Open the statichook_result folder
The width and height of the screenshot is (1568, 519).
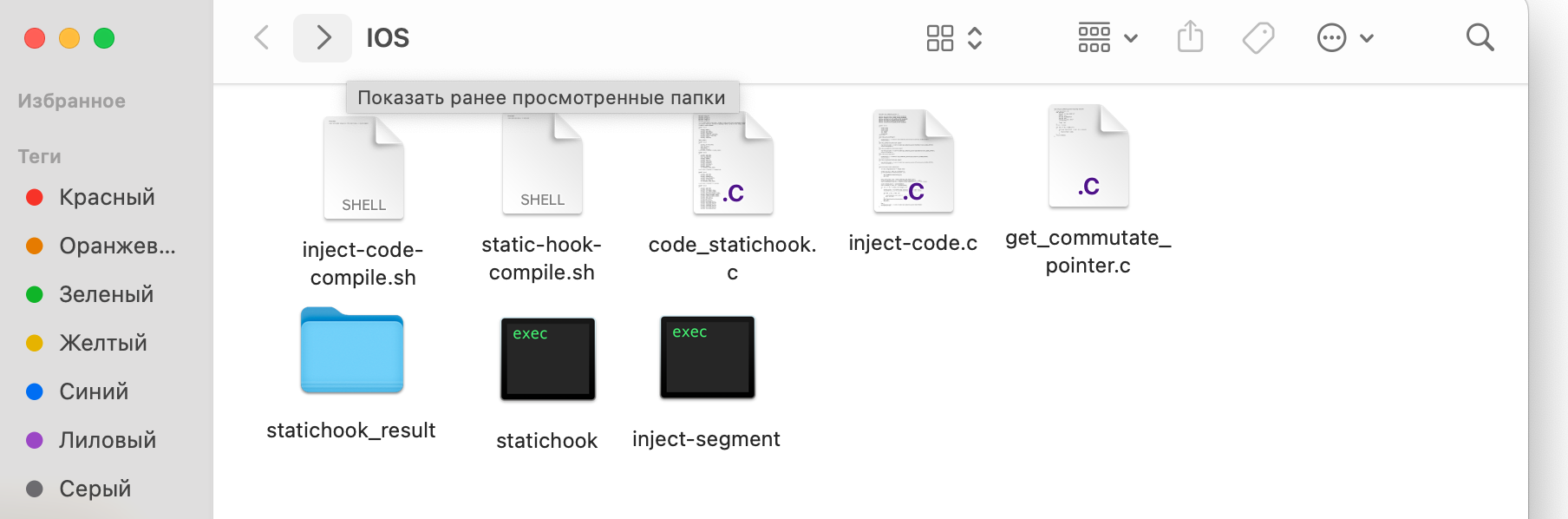coord(352,351)
